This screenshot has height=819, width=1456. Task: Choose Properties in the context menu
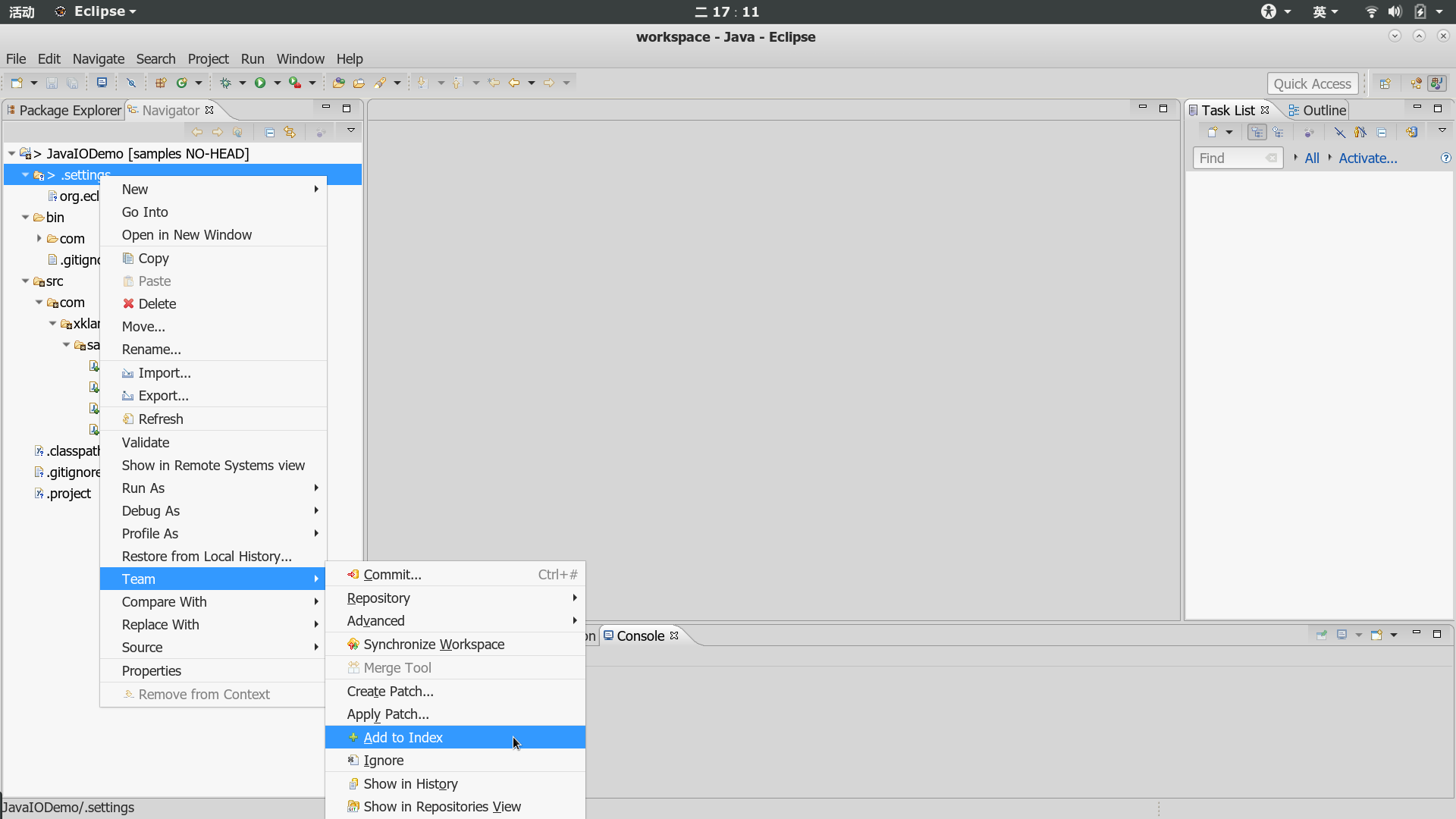pyautogui.click(x=213, y=670)
